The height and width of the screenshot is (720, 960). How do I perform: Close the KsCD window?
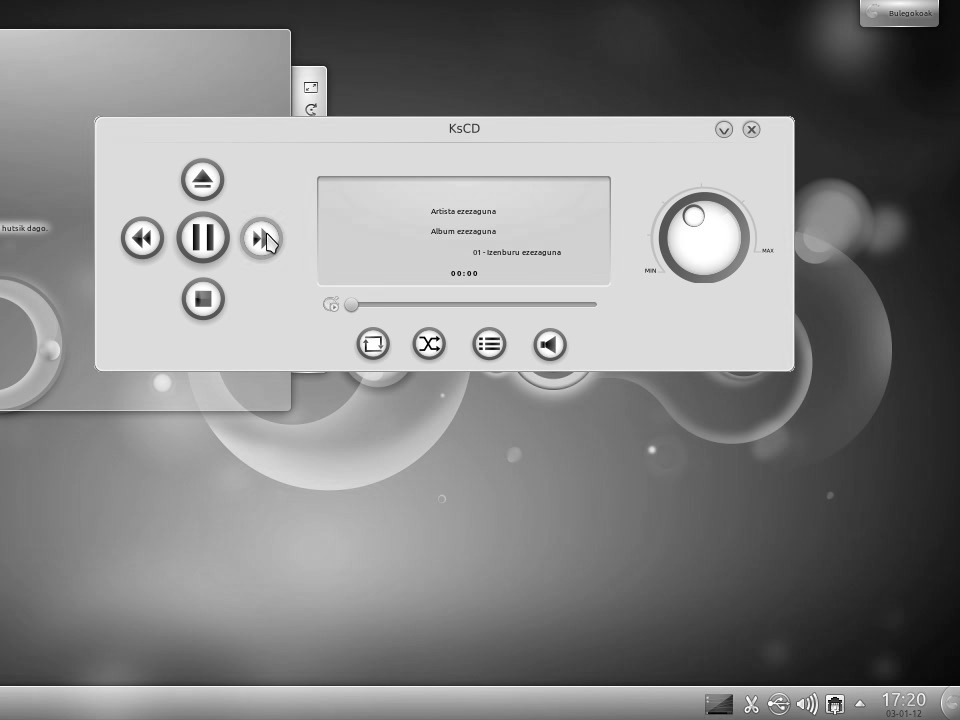751,129
